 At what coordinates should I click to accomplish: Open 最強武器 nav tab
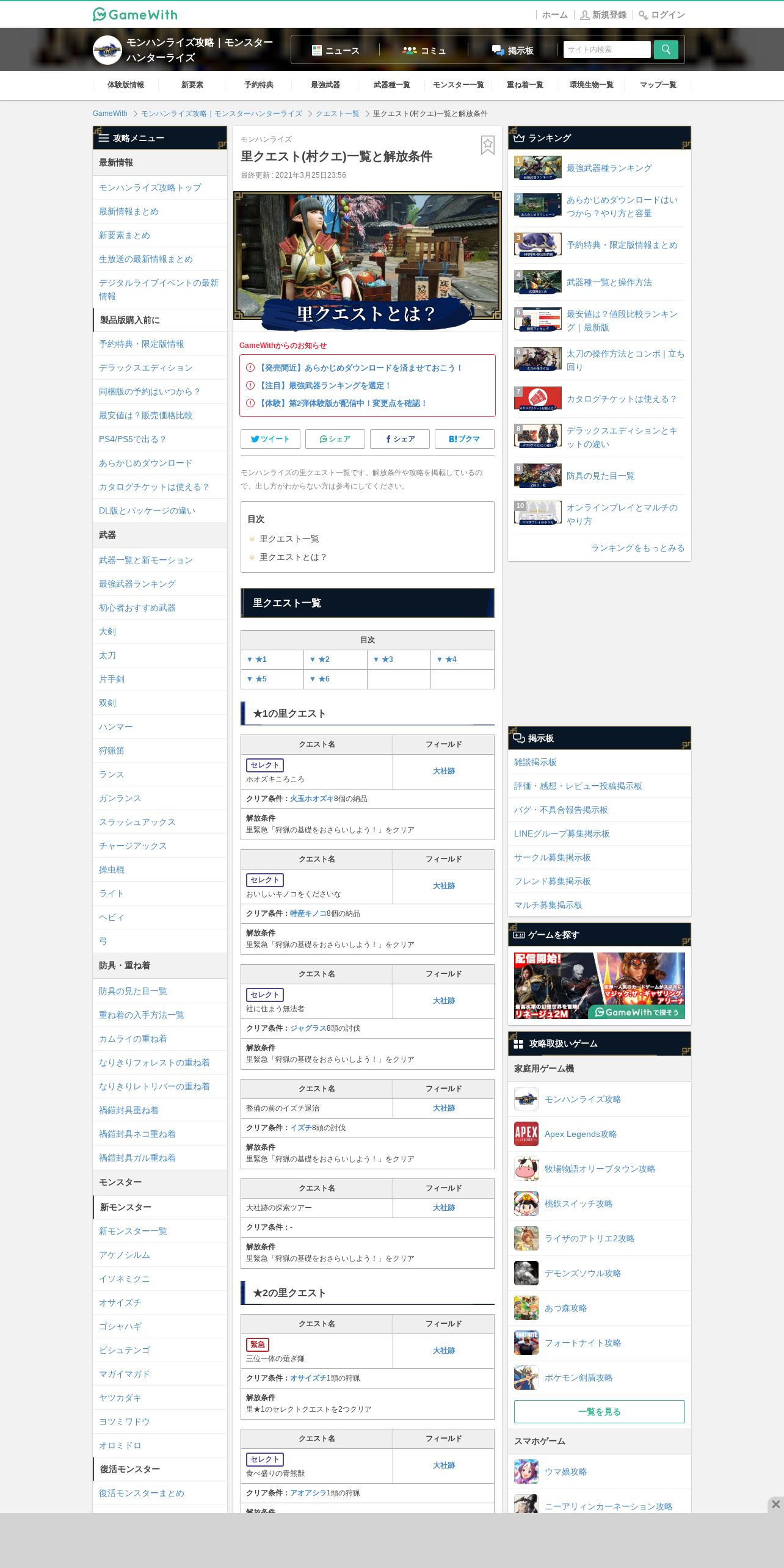[325, 85]
